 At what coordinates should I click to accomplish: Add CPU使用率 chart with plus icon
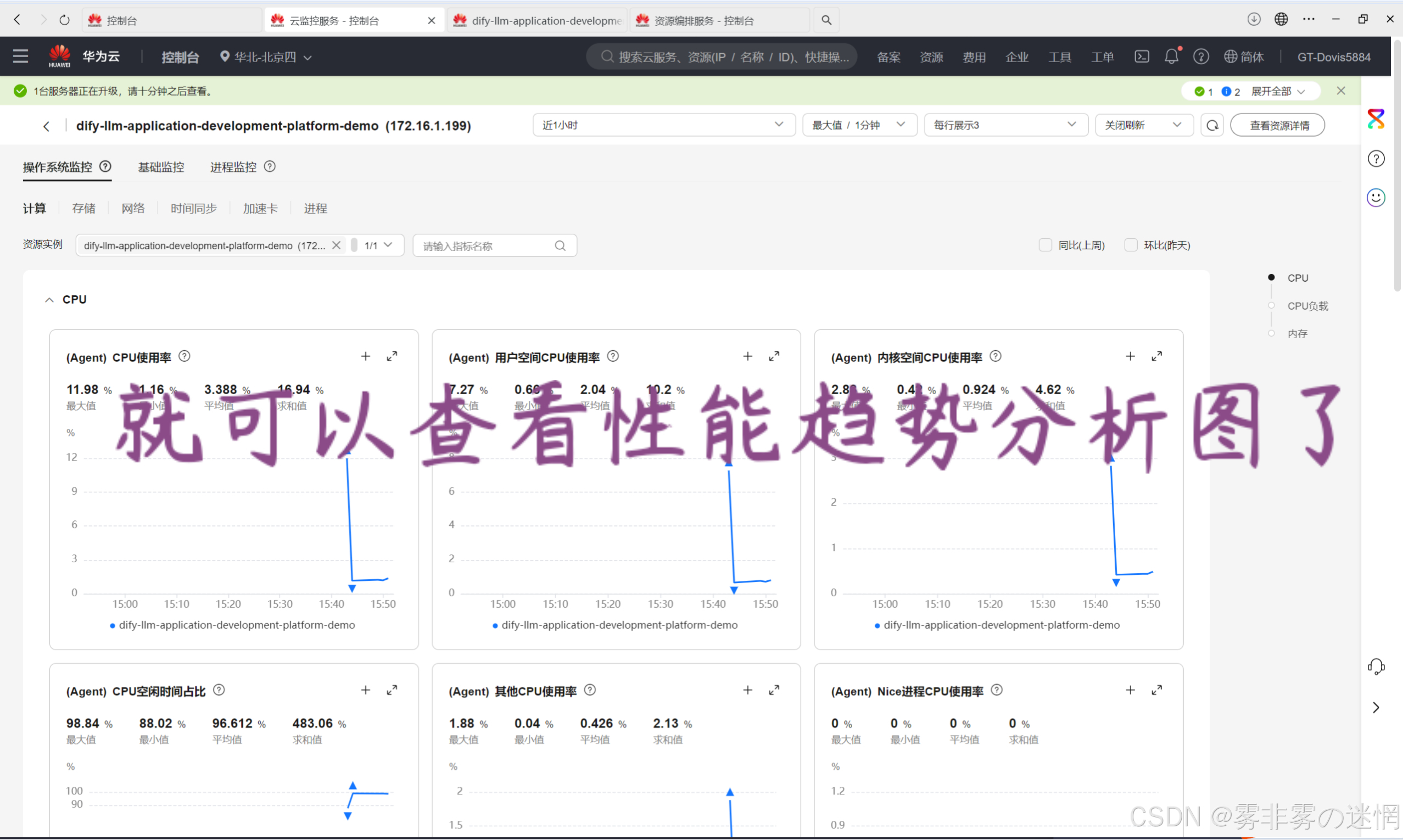[x=366, y=356]
